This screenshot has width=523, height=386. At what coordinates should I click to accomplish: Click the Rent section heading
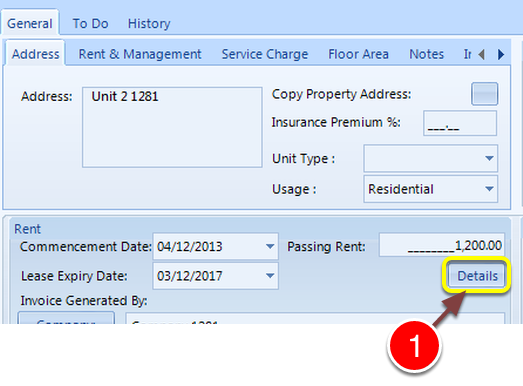pyautogui.click(x=27, y=229)
